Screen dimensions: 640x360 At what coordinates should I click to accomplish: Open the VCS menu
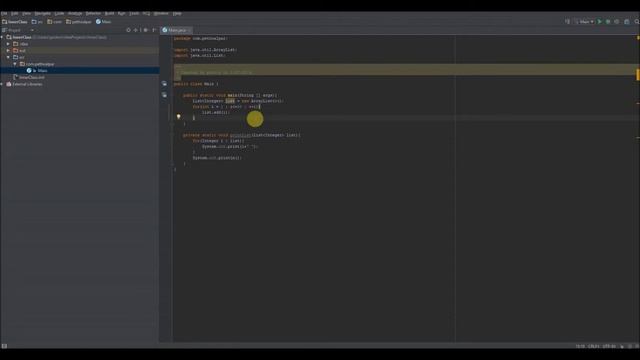(x=146, y=13)
